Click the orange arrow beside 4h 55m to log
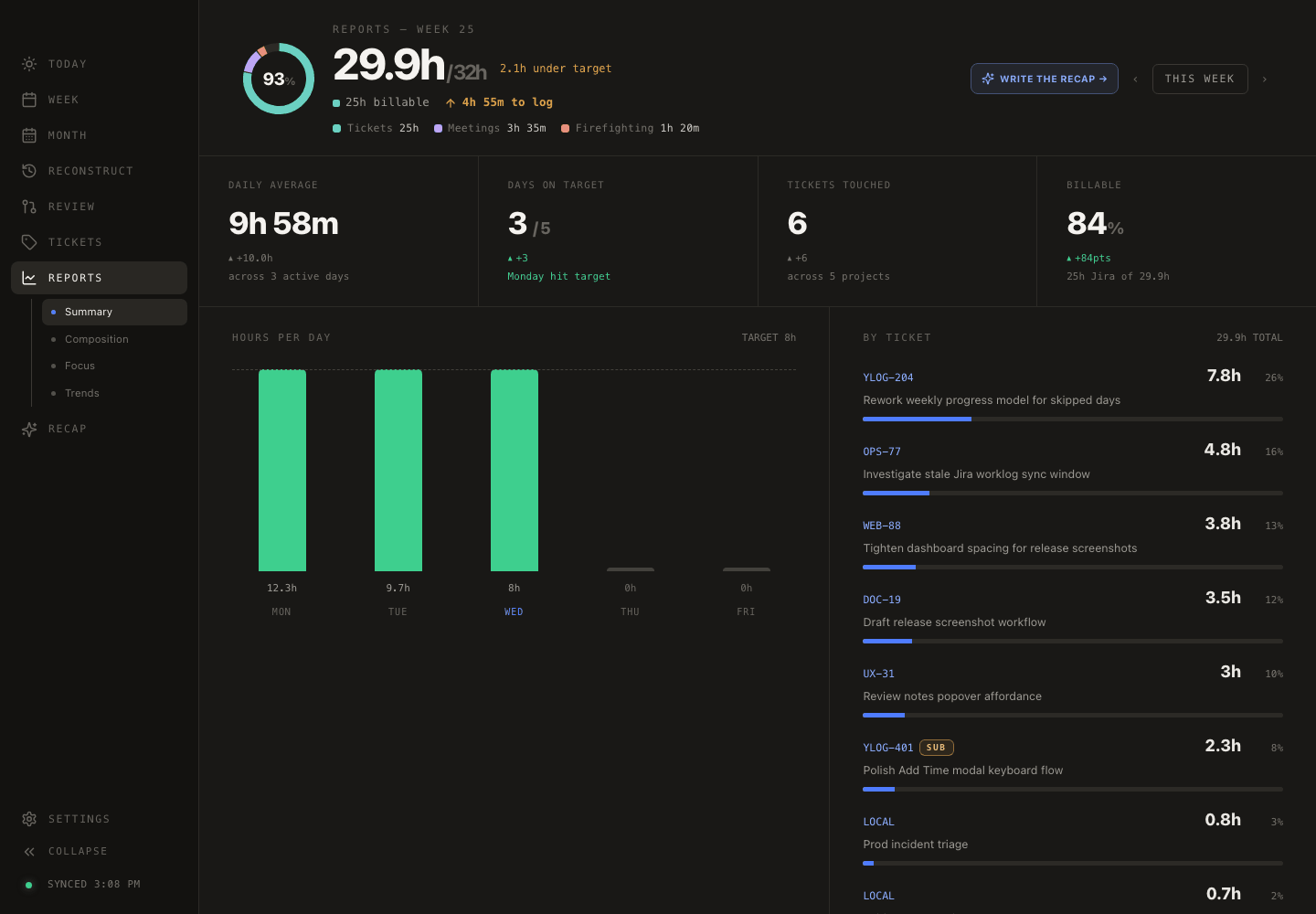 pos(451,102)
